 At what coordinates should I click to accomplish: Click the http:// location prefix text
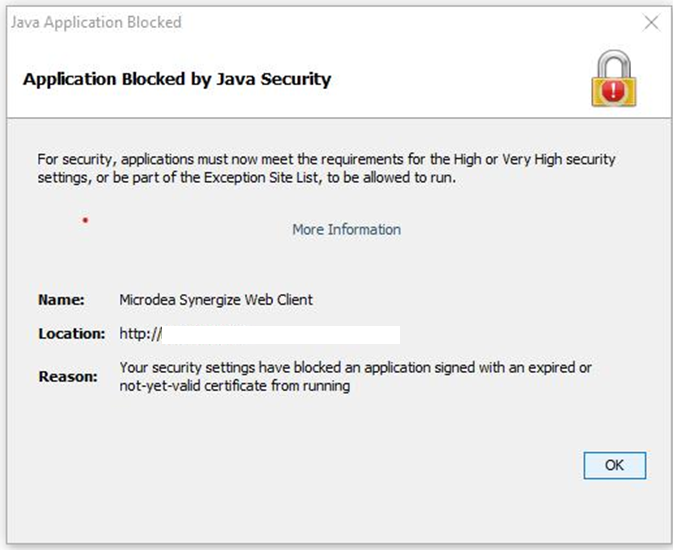(140, 334)
